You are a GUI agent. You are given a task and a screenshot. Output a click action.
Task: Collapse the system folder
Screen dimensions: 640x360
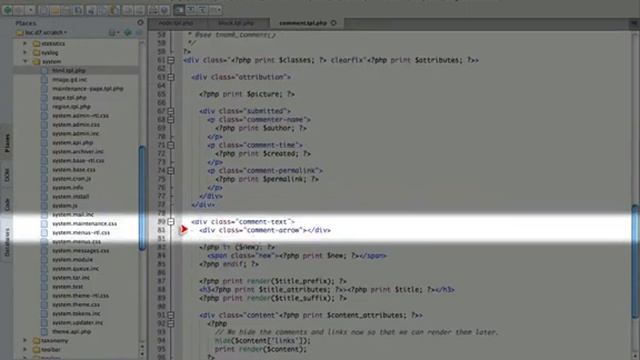coord(25,61)
